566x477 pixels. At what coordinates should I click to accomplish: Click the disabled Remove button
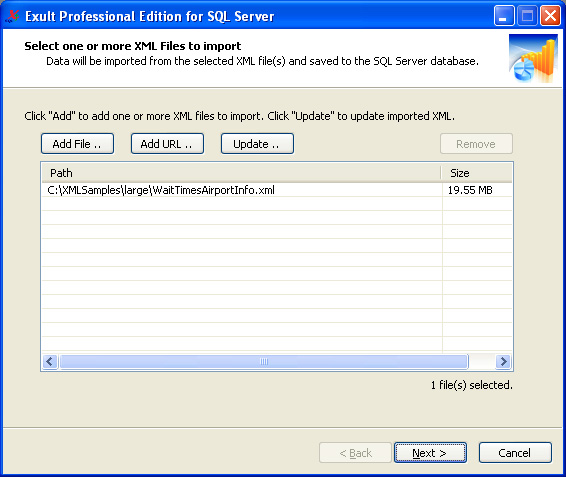(476, 144)
